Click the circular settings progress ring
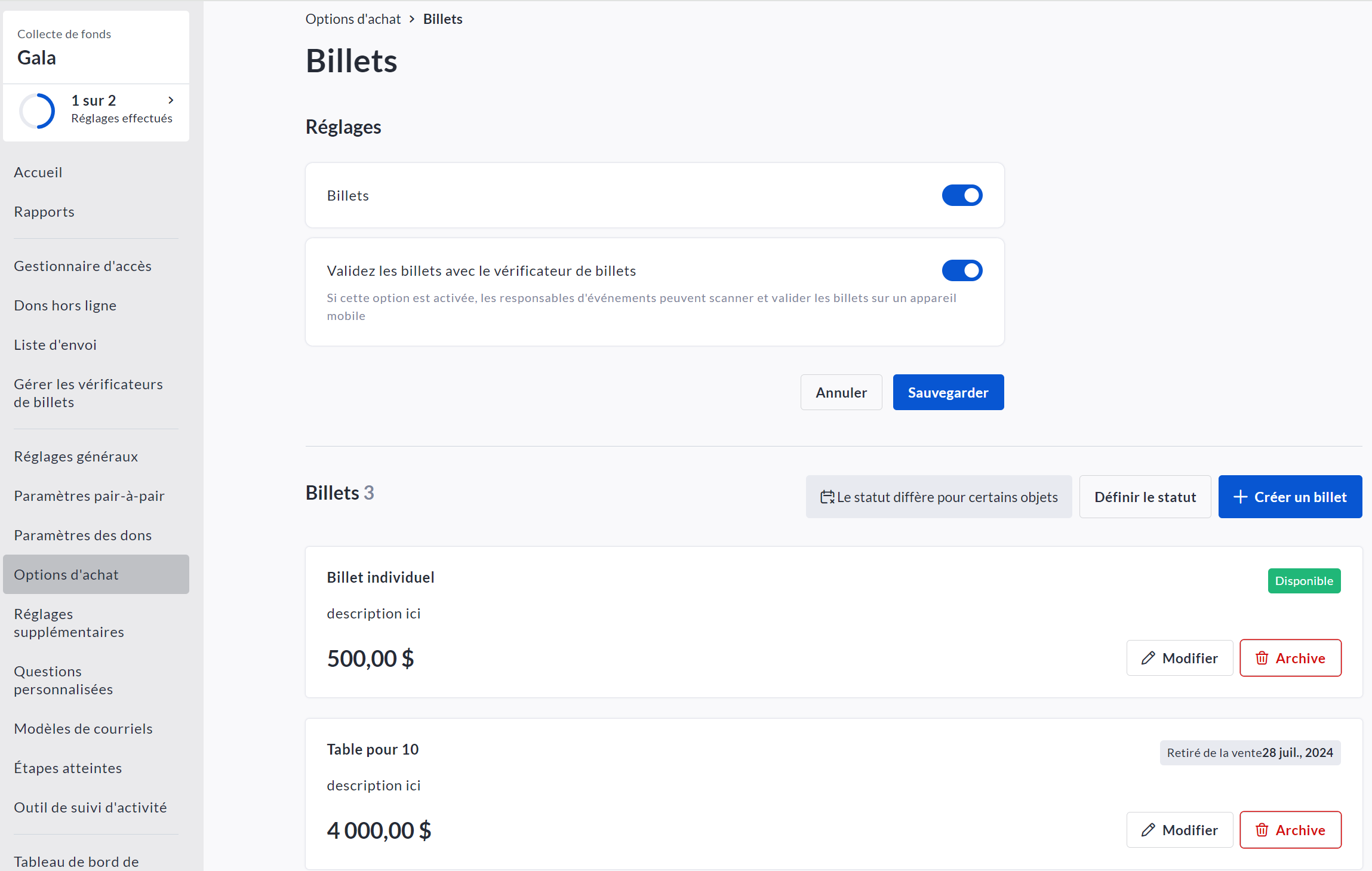Viewport: 1372px width, 871px height. point(37,110)
